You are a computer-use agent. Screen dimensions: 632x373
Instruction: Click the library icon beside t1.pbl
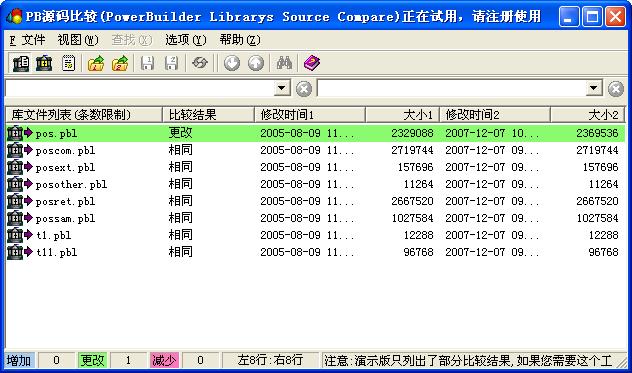point(15,235)
